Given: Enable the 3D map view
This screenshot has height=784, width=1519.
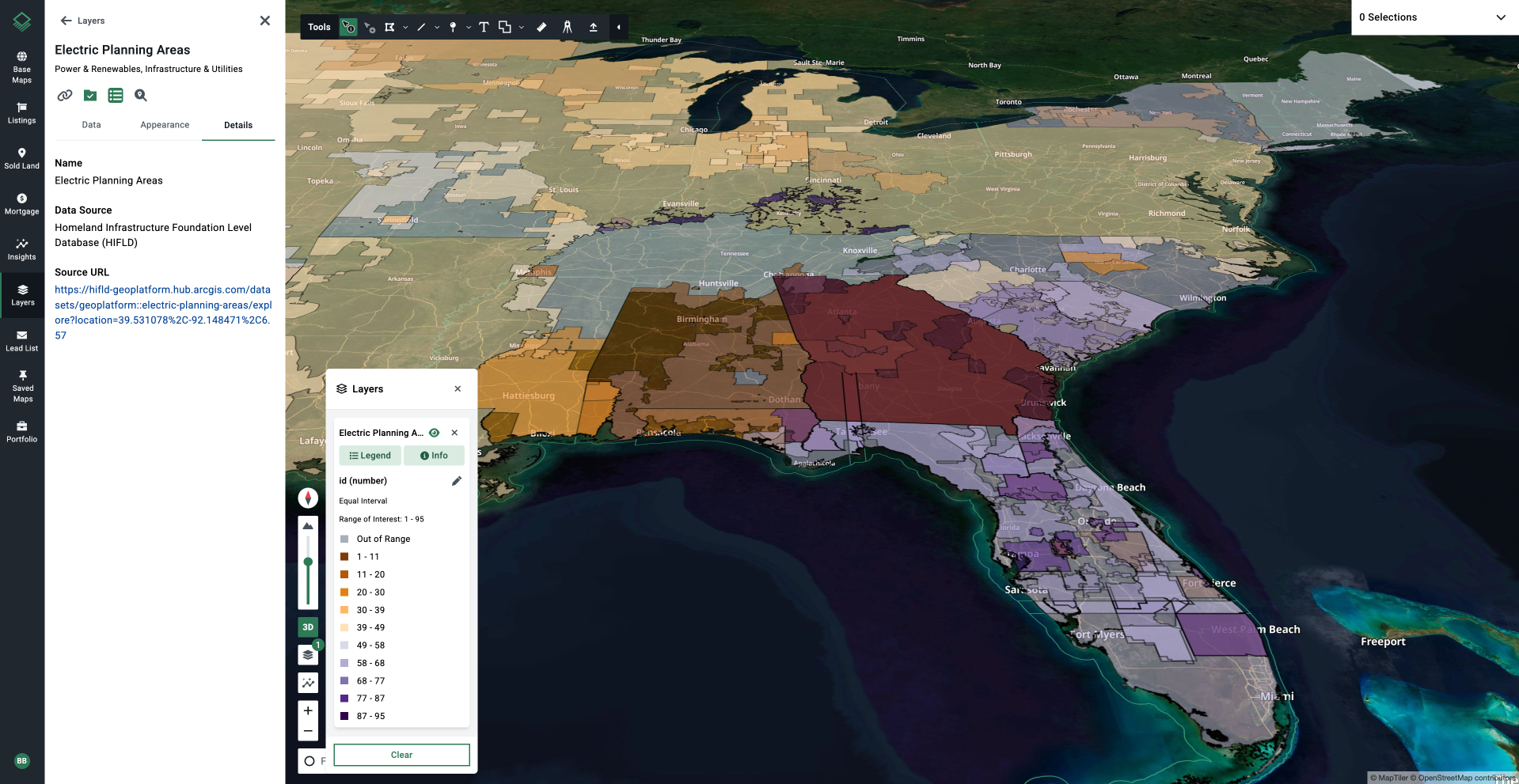Looking at the screenshot, I should point(308,627).
